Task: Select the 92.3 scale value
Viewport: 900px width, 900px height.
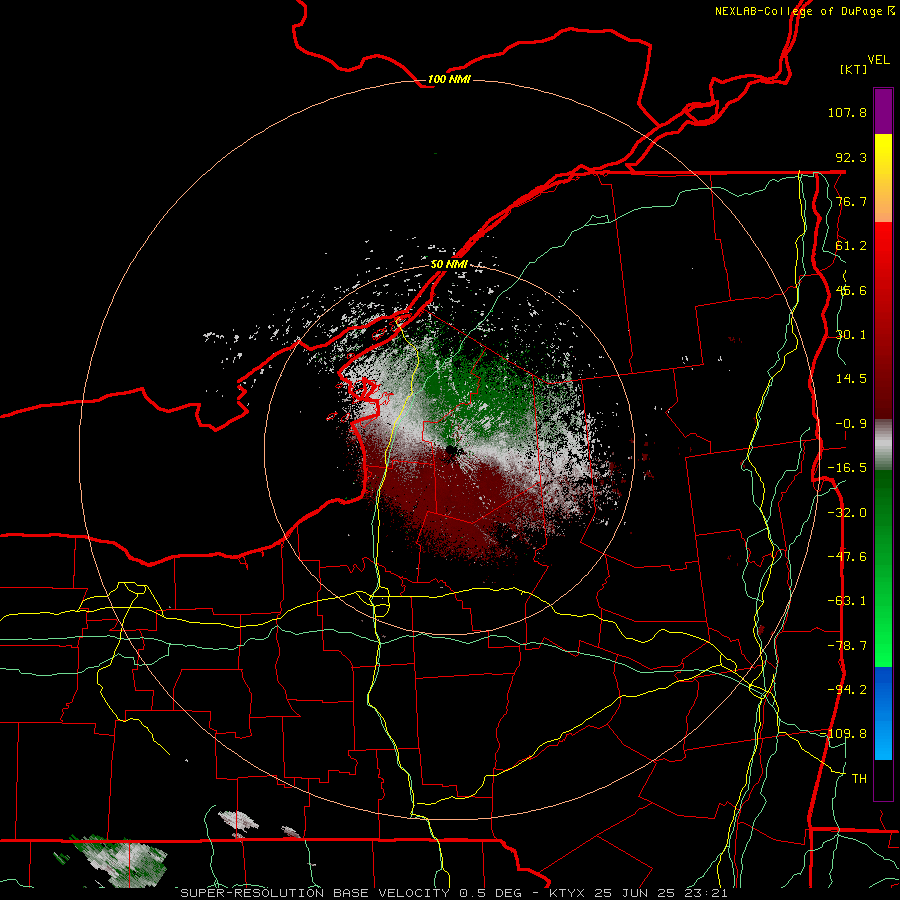Action: click(851, 157)
